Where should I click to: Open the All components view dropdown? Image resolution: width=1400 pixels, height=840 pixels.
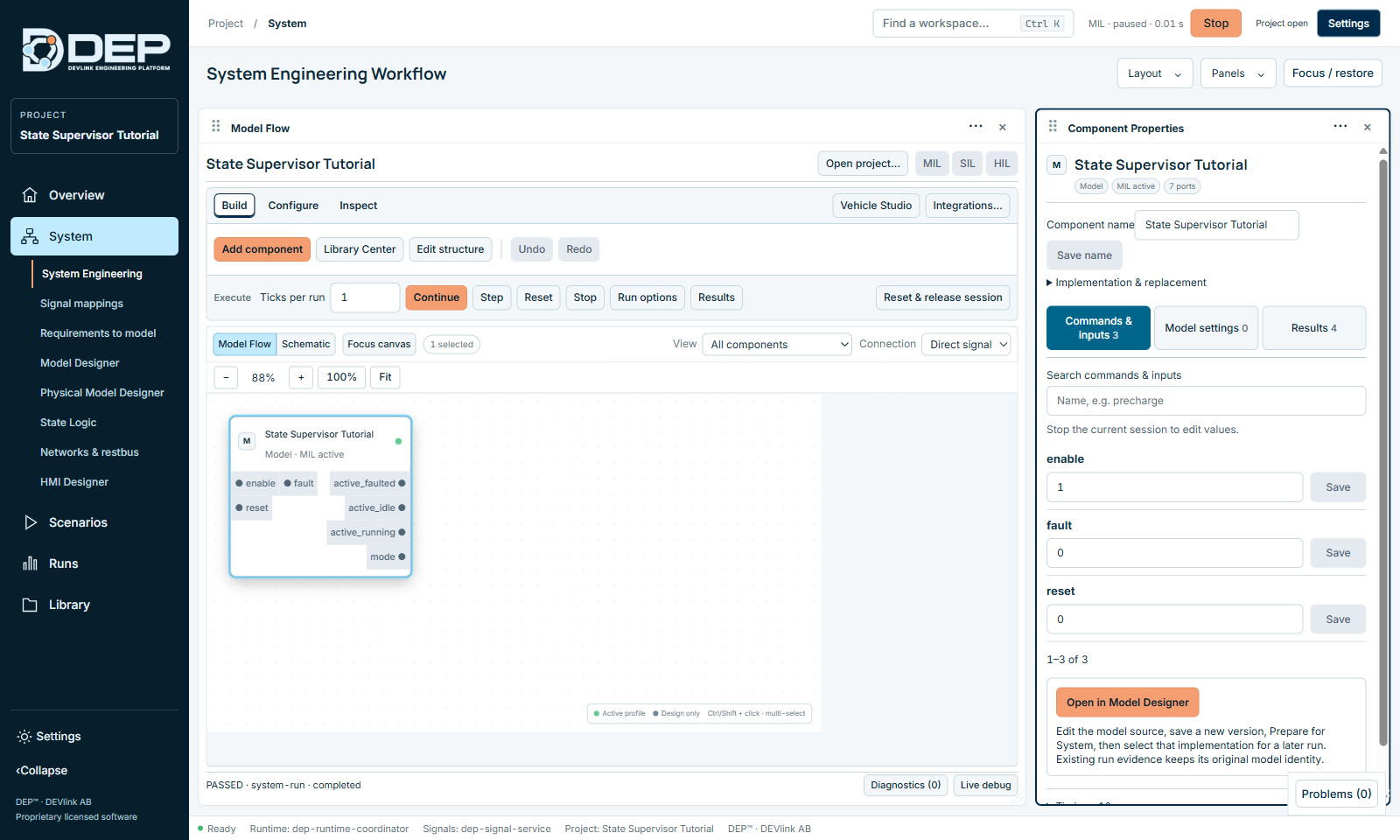point(777,345)
